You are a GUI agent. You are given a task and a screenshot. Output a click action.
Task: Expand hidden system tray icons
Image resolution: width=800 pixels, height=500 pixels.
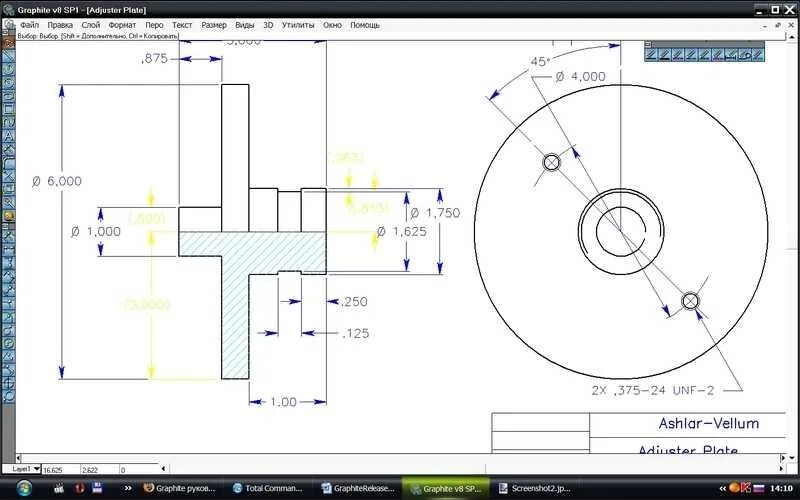pos(722,489)
